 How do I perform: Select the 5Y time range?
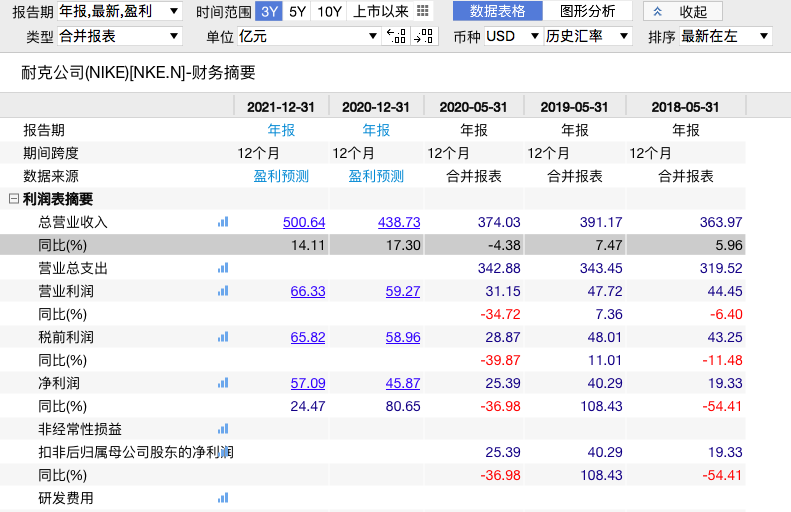tap(297, 12)
